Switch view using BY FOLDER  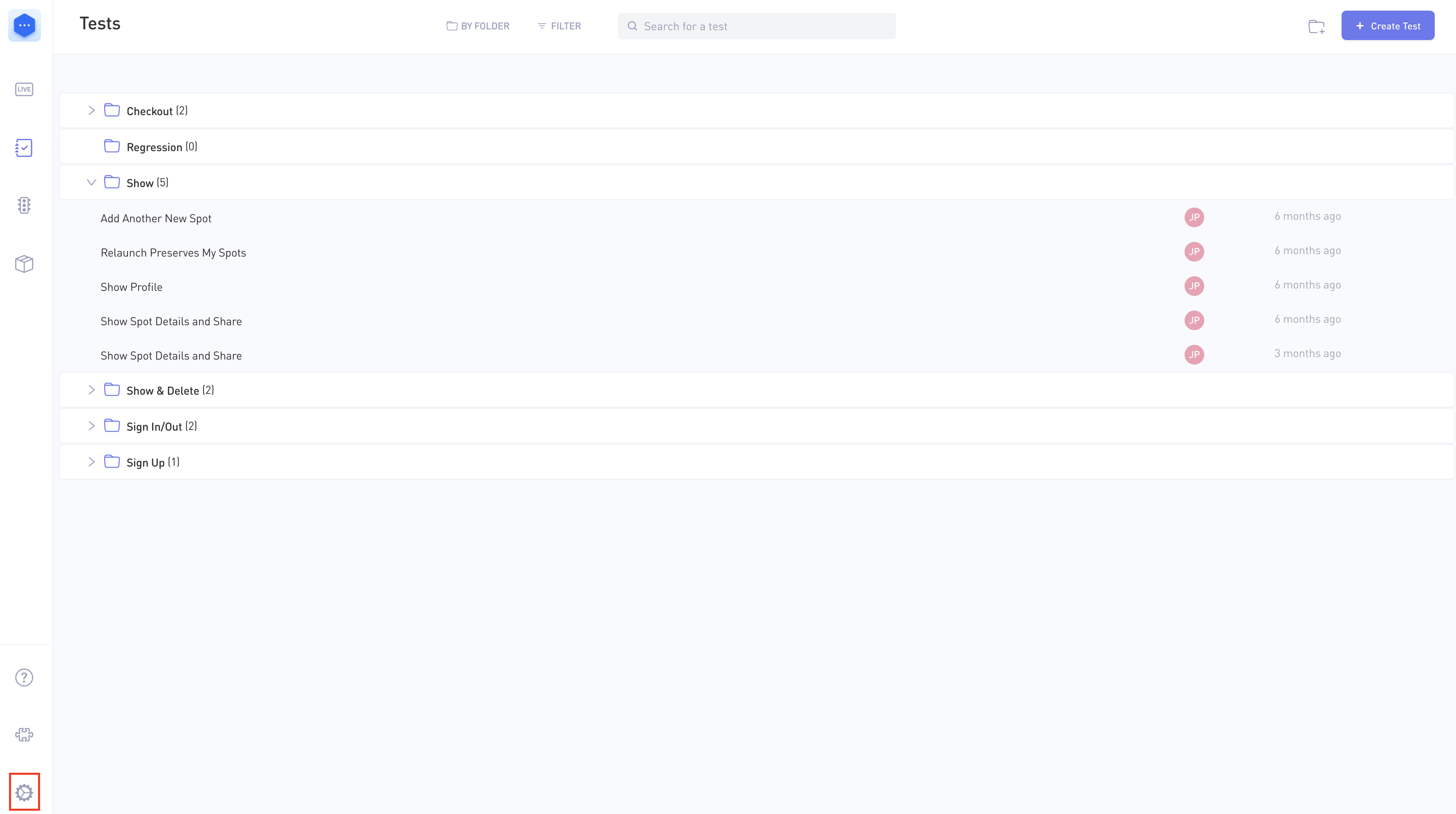(x=478, y=26)
